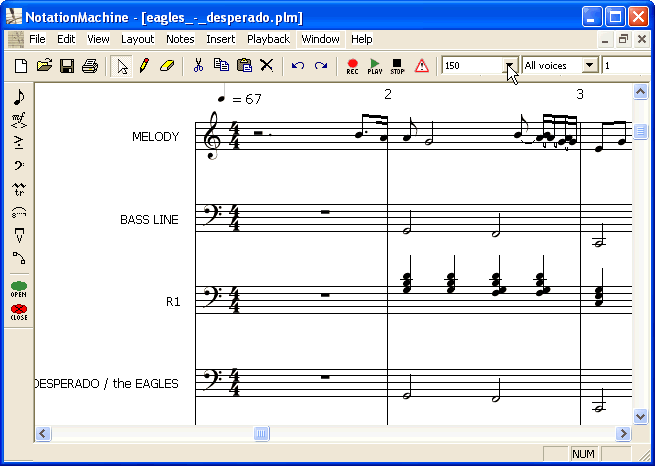This screenshot has width=655, height=466.
Task: Print the score with printer icon
Action: point(90,66)
